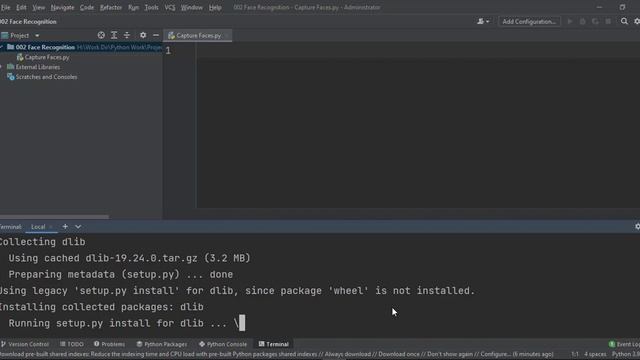Click the 'Using cached dlib-19.24.0.tar.gz' line
Viewport: 640px width, 360px height.
(129, 258)
